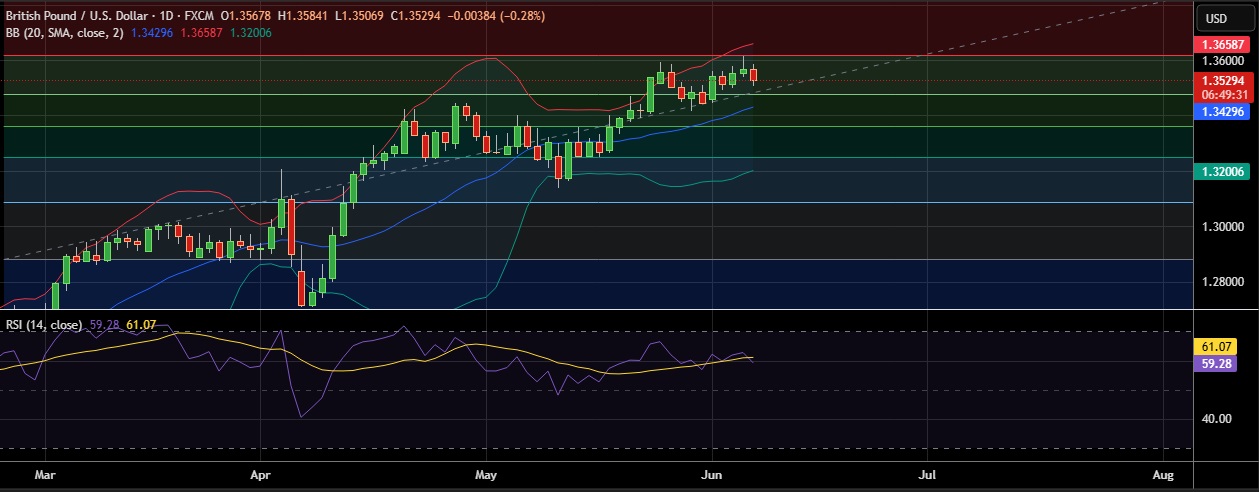This screenshot has width=1259, height=492.
Task: Click the Apr date on time axis
Action: click(x=261, y=474)
